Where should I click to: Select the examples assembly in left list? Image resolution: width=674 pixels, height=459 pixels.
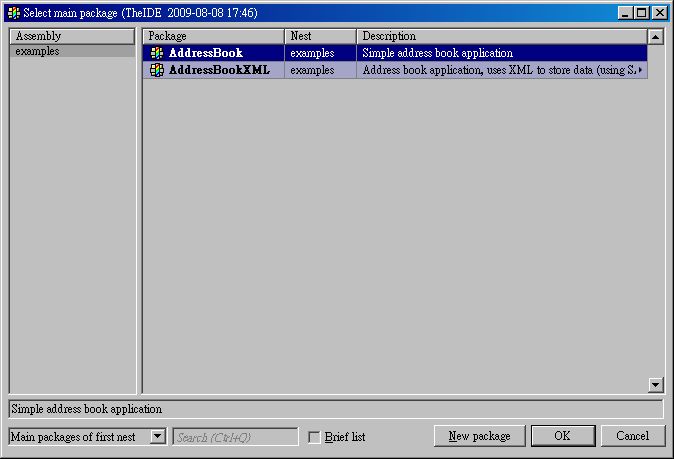point(38,51)
